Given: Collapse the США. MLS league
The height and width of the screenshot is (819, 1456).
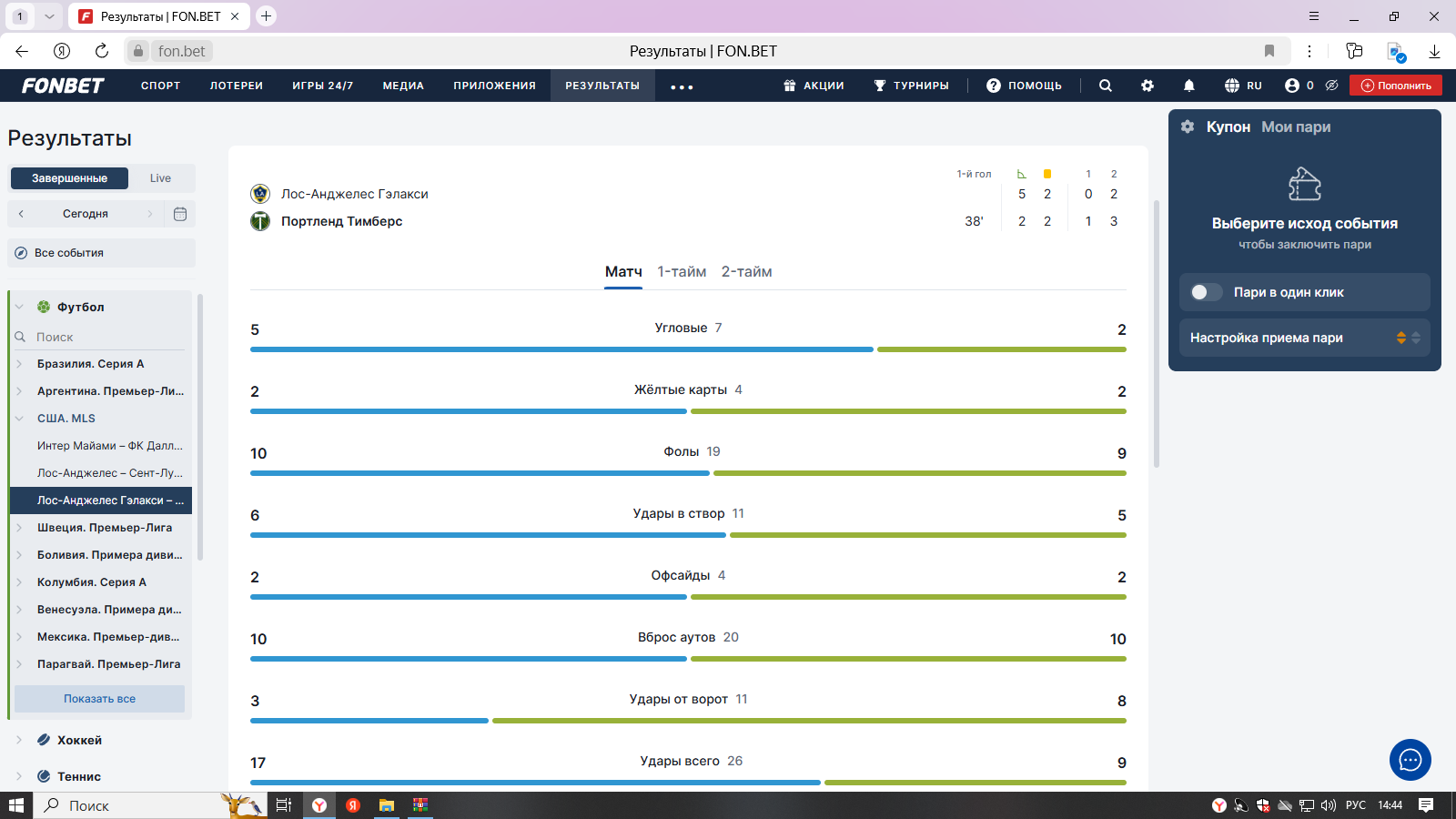Looking at the screenshot, I should (x=19, y=419).
